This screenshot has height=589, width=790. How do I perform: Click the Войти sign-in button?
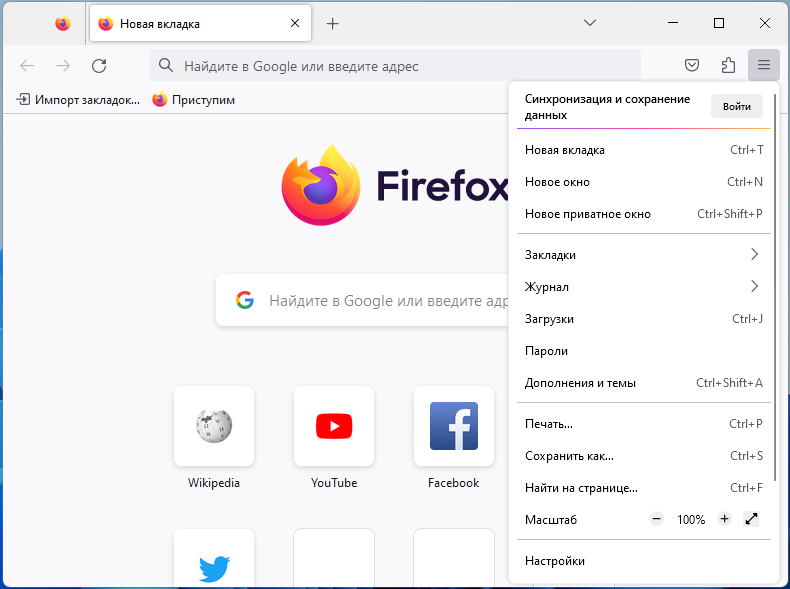tap(737, 106)
